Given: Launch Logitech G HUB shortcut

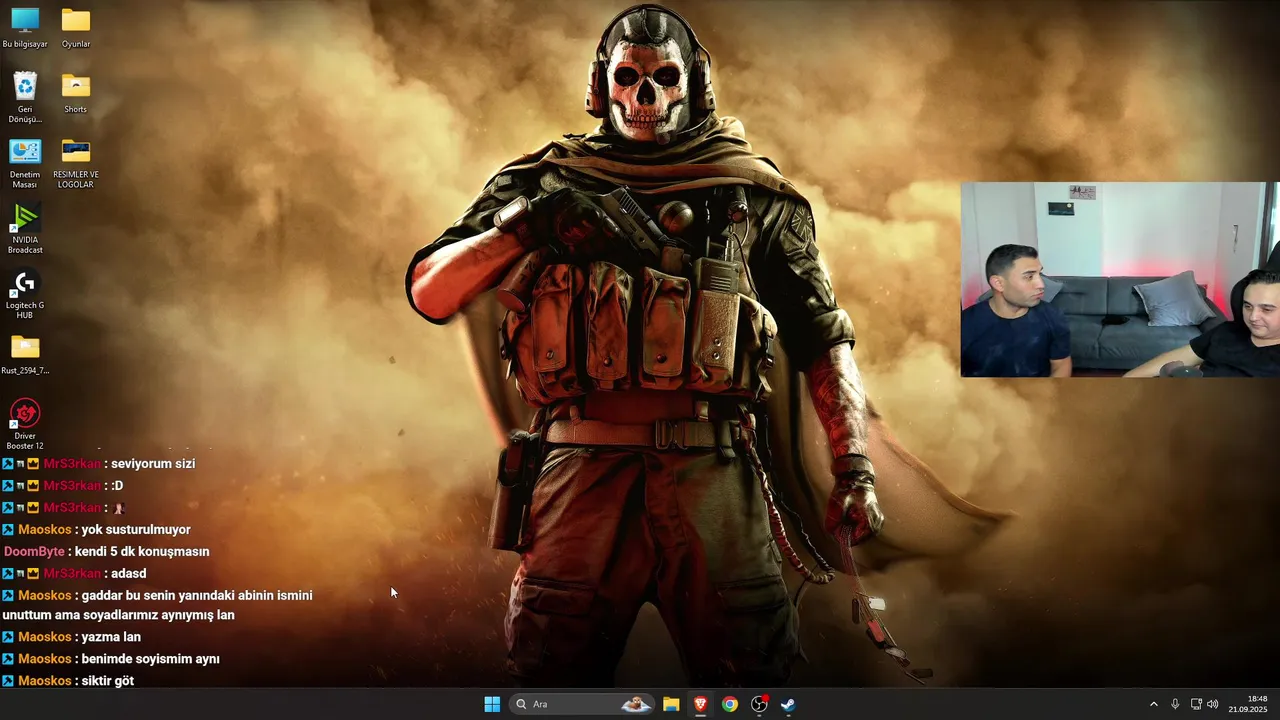Looking at the screenshot, I should pos(25,294).
